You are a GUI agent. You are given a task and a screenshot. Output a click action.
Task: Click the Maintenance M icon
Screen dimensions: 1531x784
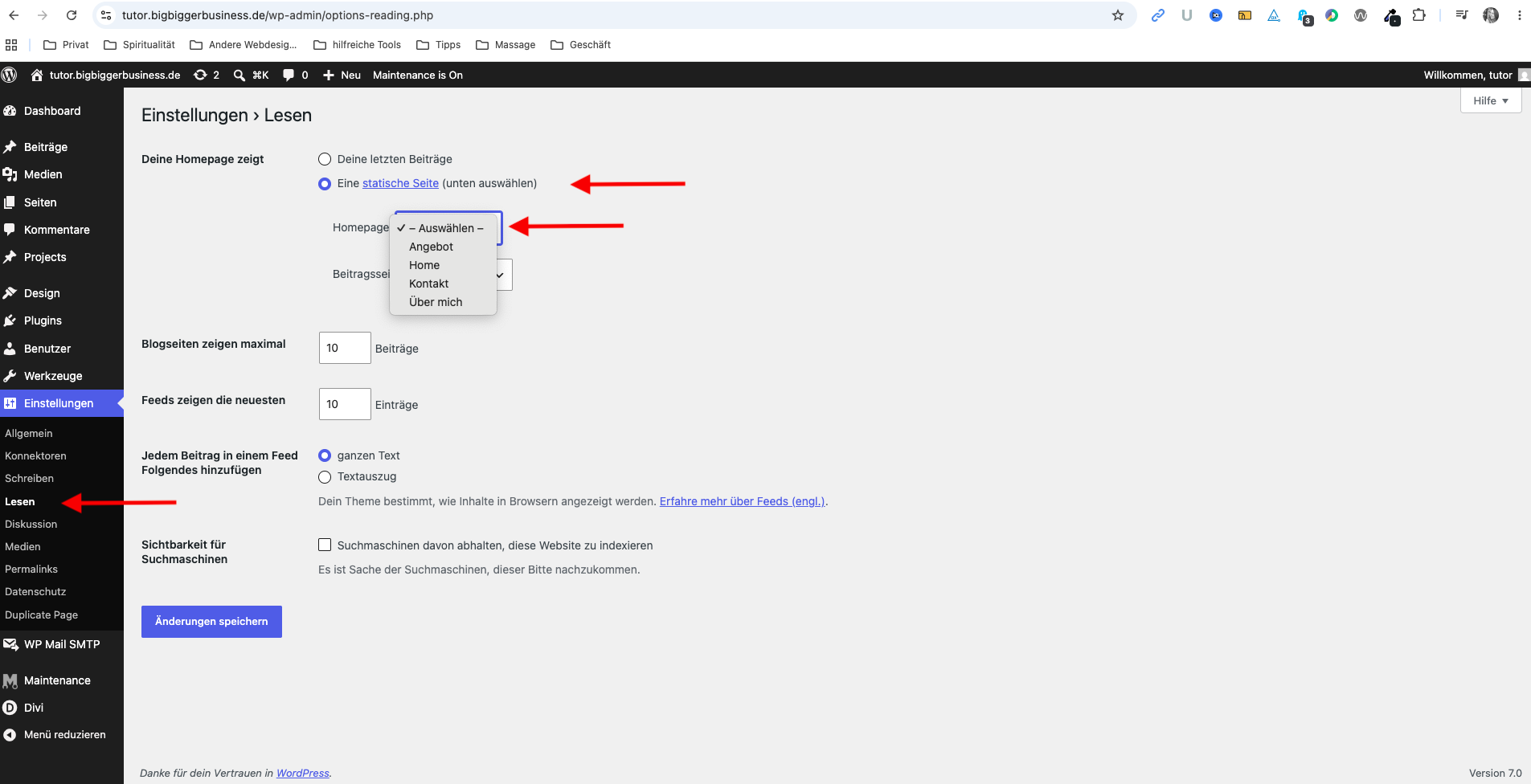10,680
